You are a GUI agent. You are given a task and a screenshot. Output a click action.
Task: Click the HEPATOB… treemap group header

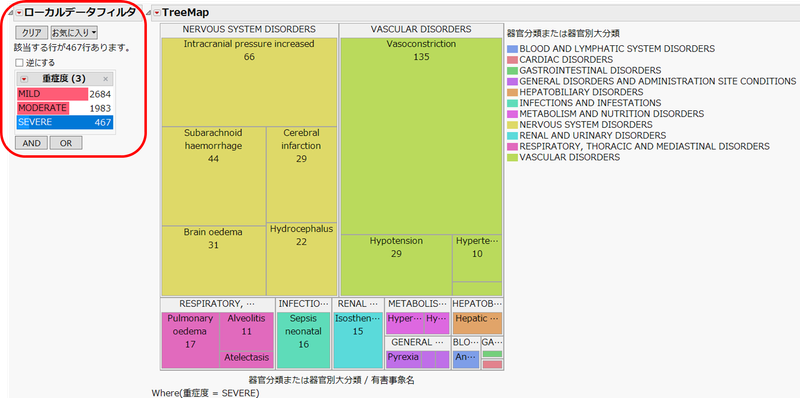[478, 304]
